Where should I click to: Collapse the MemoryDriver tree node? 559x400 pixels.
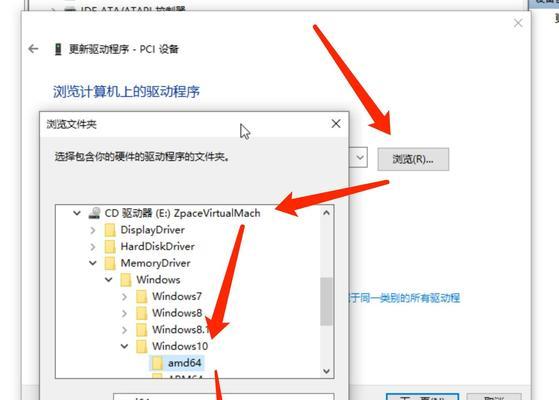click(x=93, y=263)
